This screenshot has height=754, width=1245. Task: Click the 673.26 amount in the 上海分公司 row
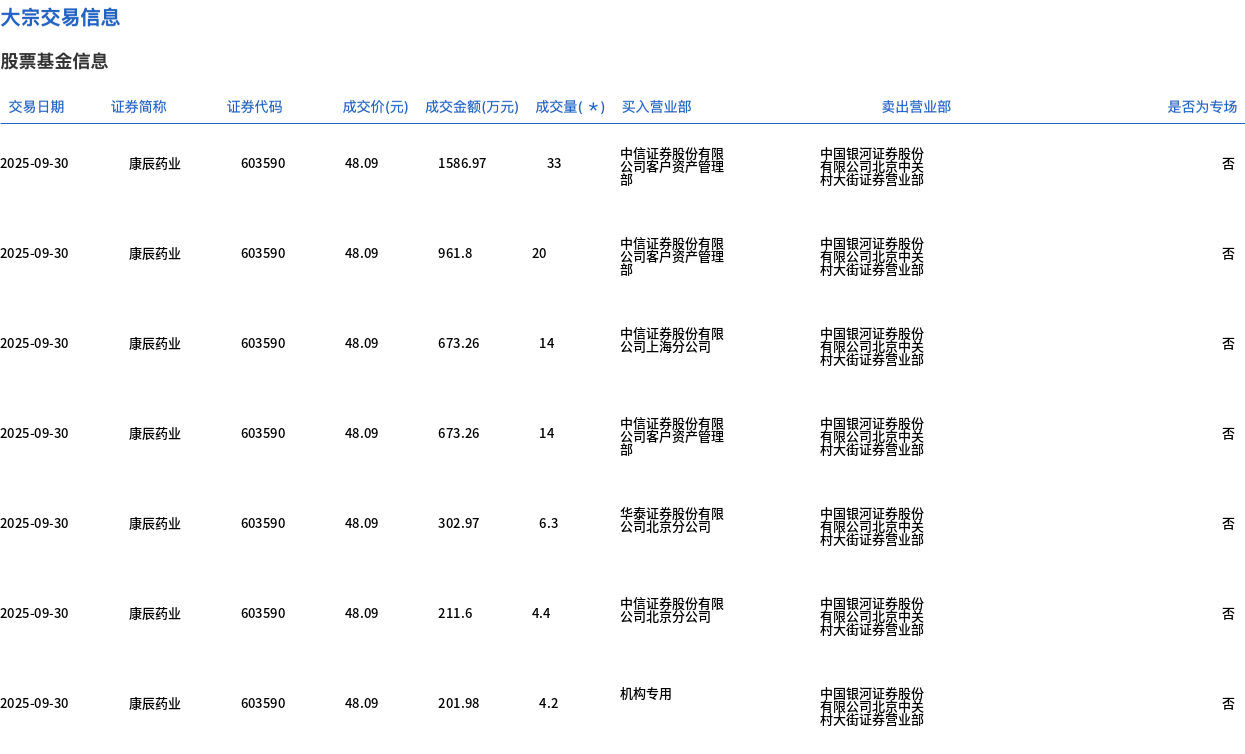(x=459, y=343)
